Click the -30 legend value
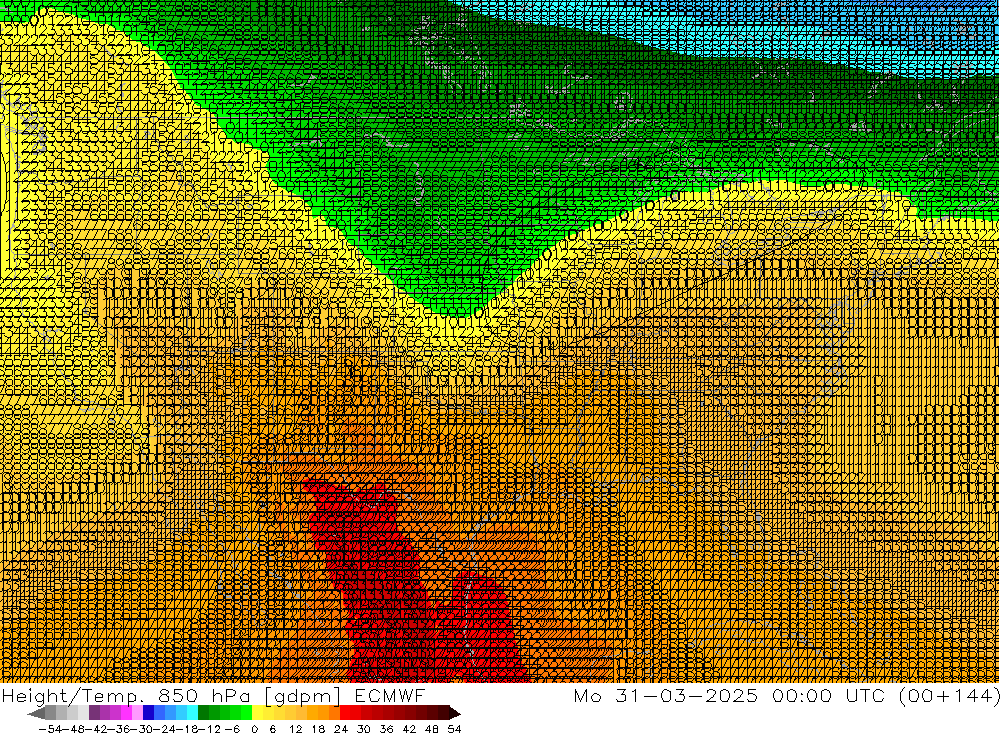 tap(144, 729)
